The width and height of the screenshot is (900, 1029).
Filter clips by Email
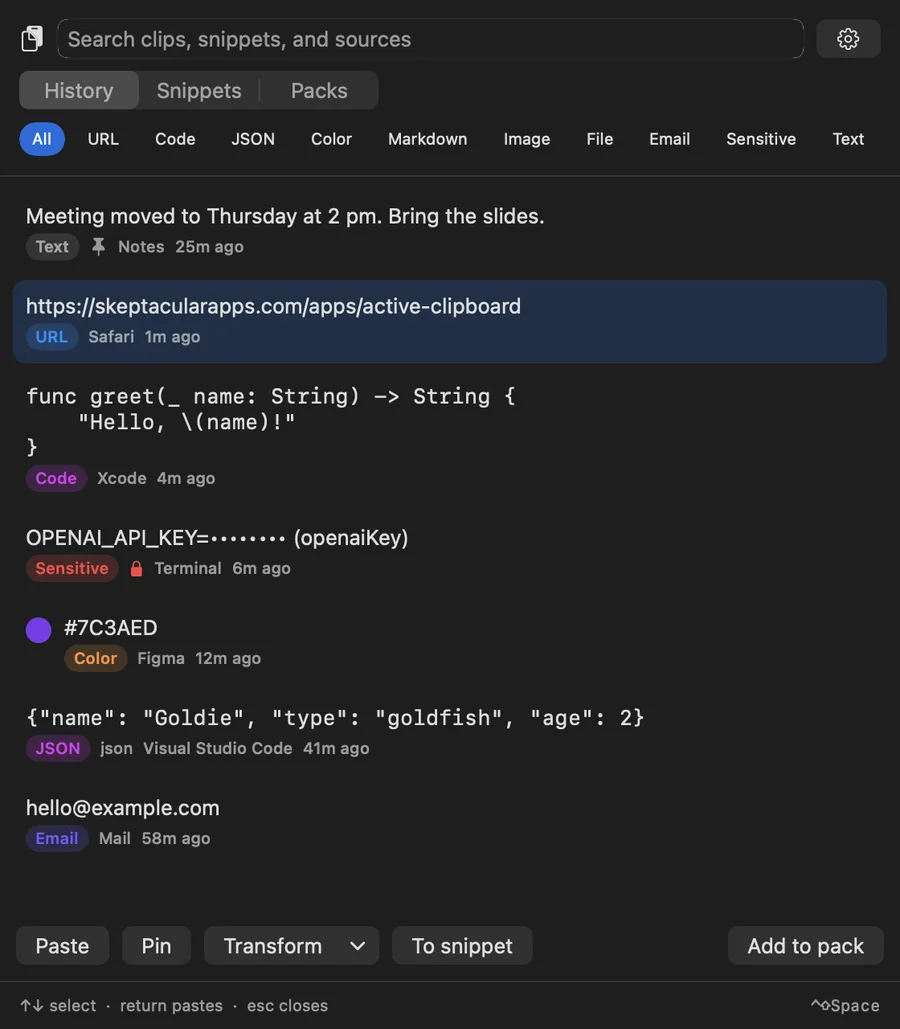(670, 139)
